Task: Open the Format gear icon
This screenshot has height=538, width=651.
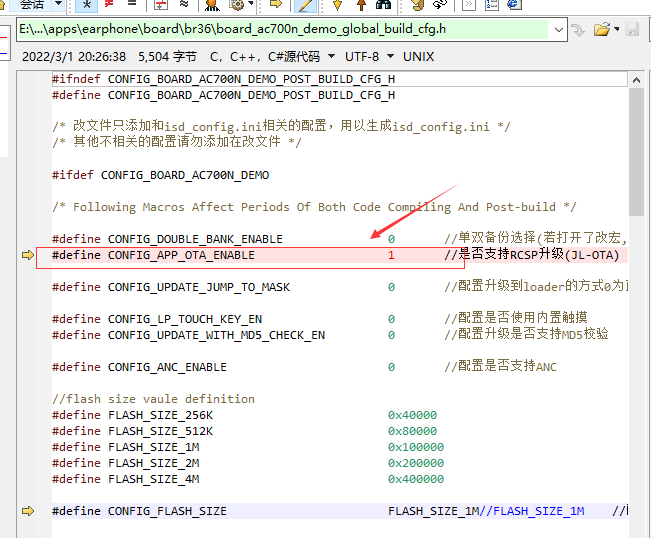Action: [237, 5]
